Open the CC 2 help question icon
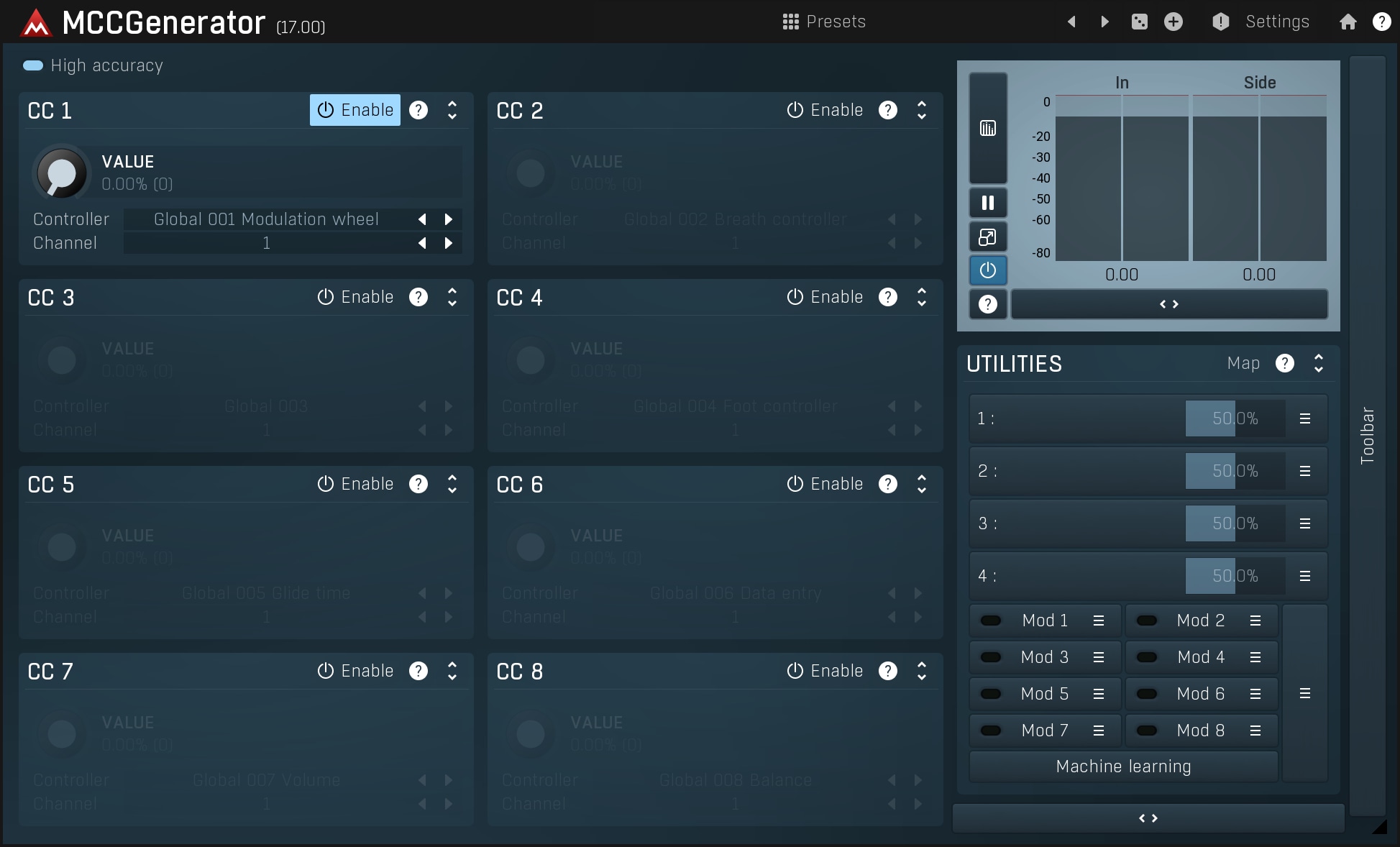The height and width of the screenshot is (847, 1400). click(x=888, y=110)
